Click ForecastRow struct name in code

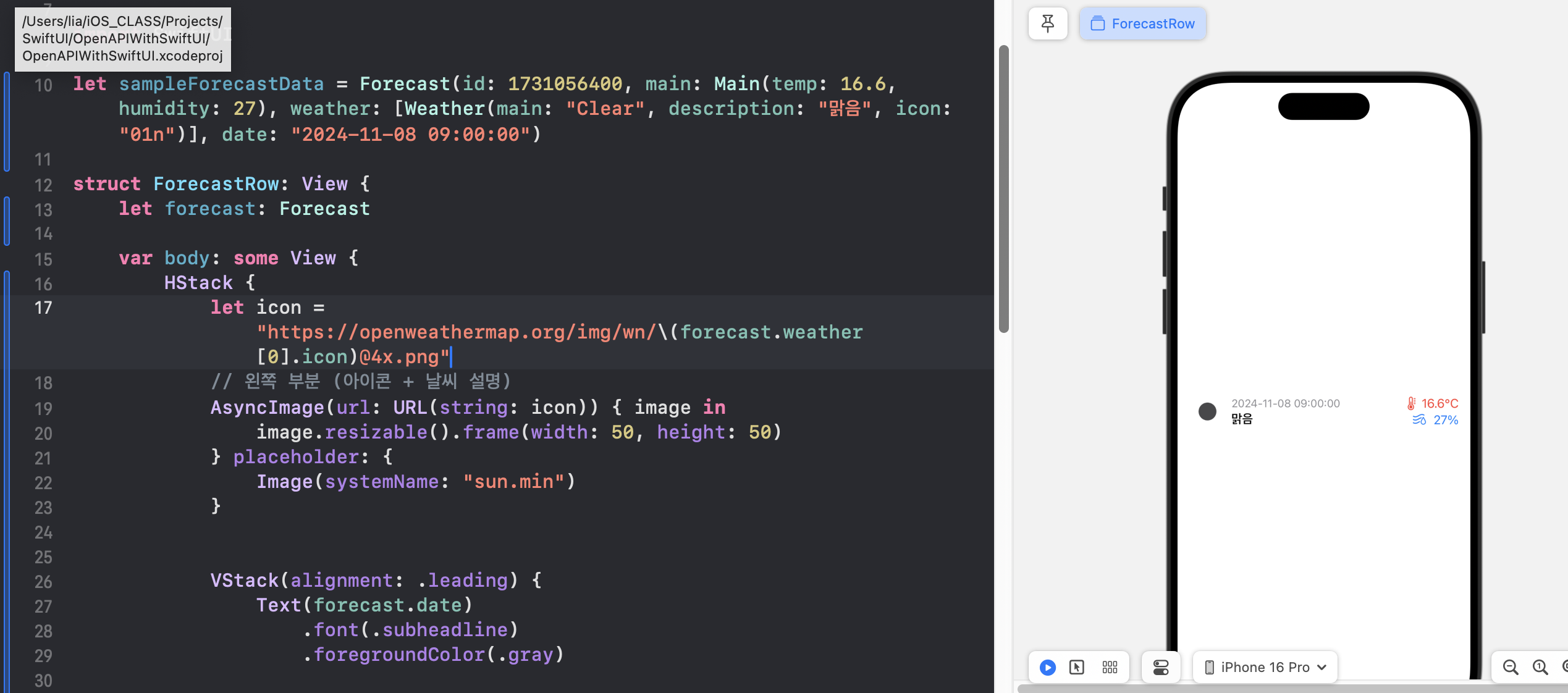click(x=216, y=184)
